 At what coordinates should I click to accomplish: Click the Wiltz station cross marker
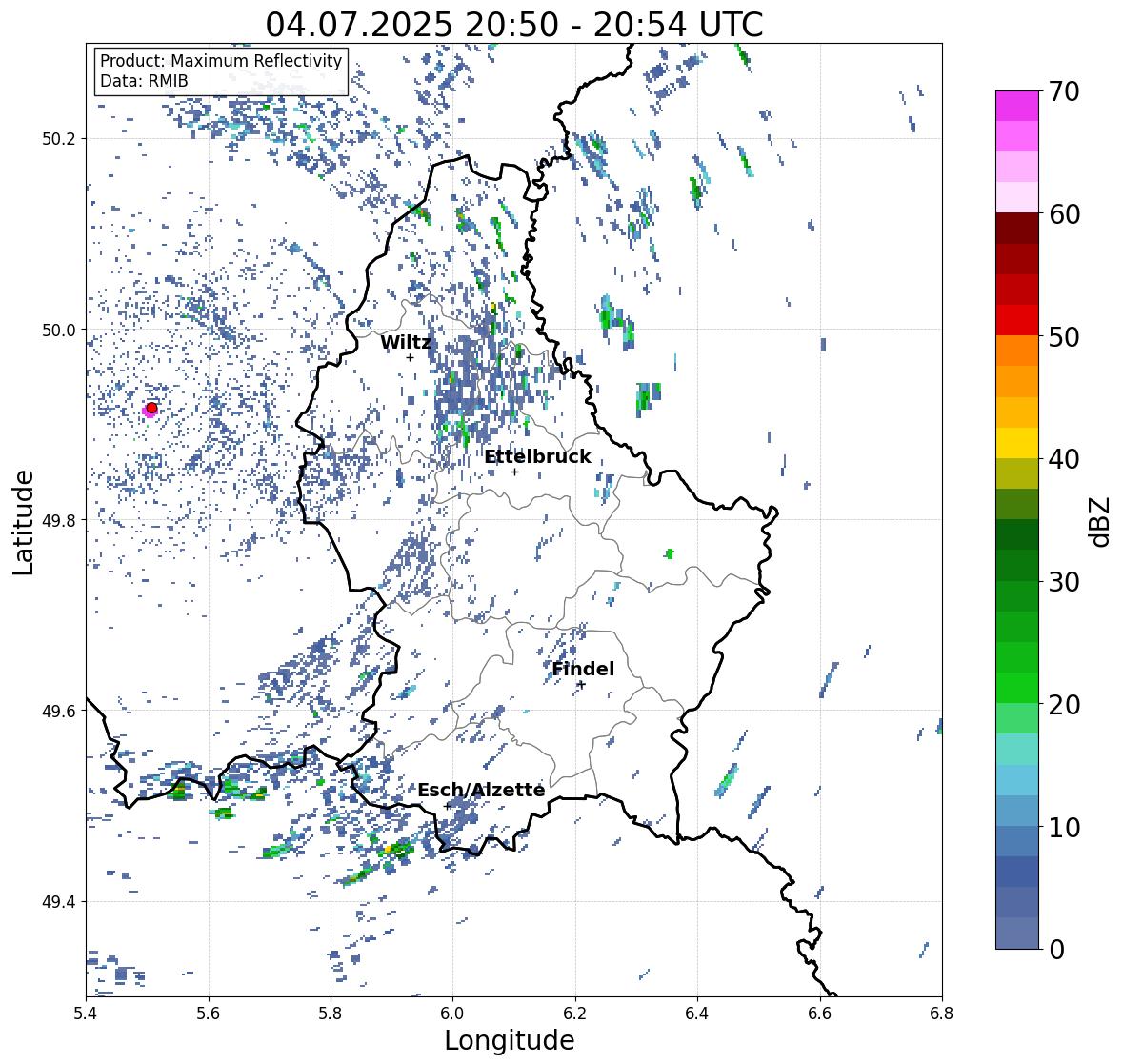tap(410, 357)
